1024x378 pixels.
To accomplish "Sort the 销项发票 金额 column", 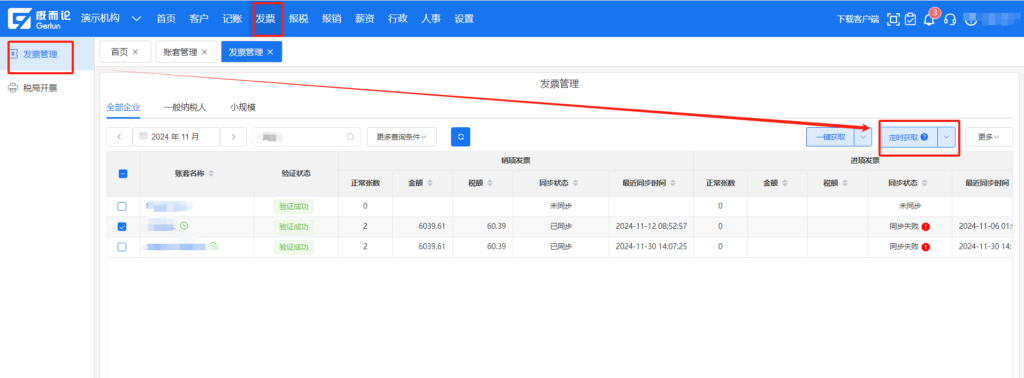I will click(430, 183).
